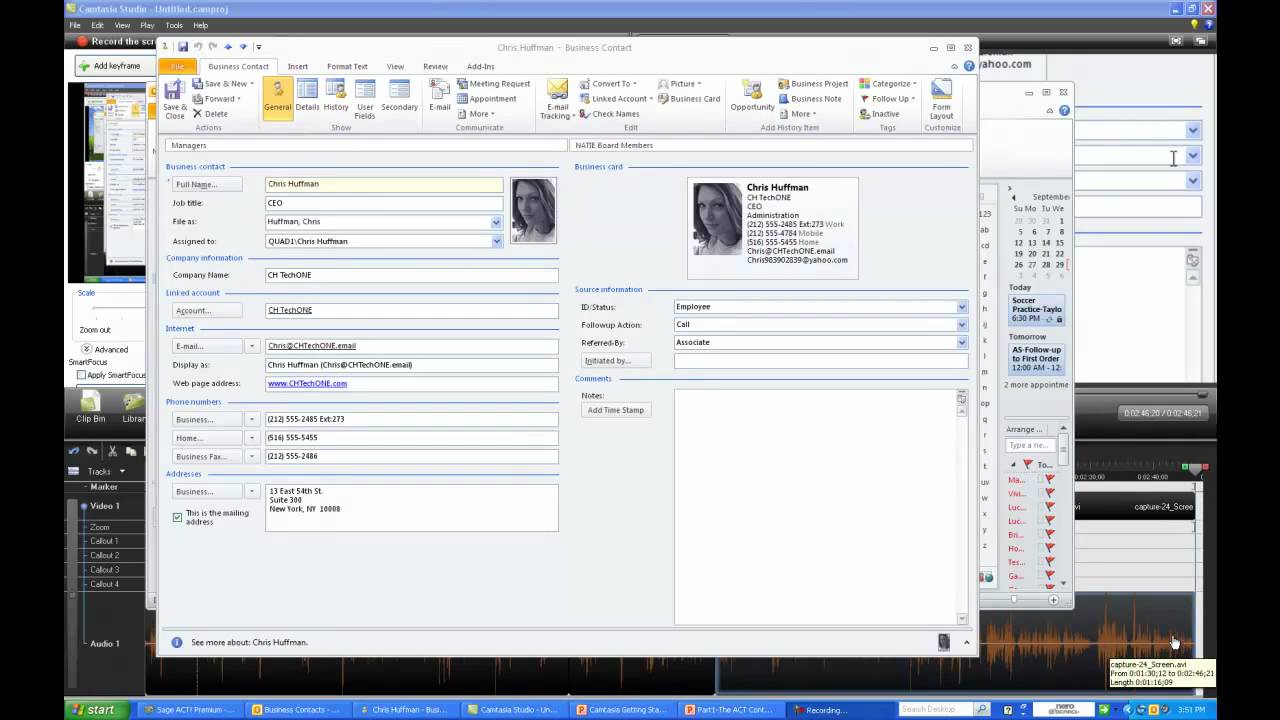Create an Appointment from ribbon
Image resolution: width=1280 pixels, height=720 pixels.
coord(487,99)
